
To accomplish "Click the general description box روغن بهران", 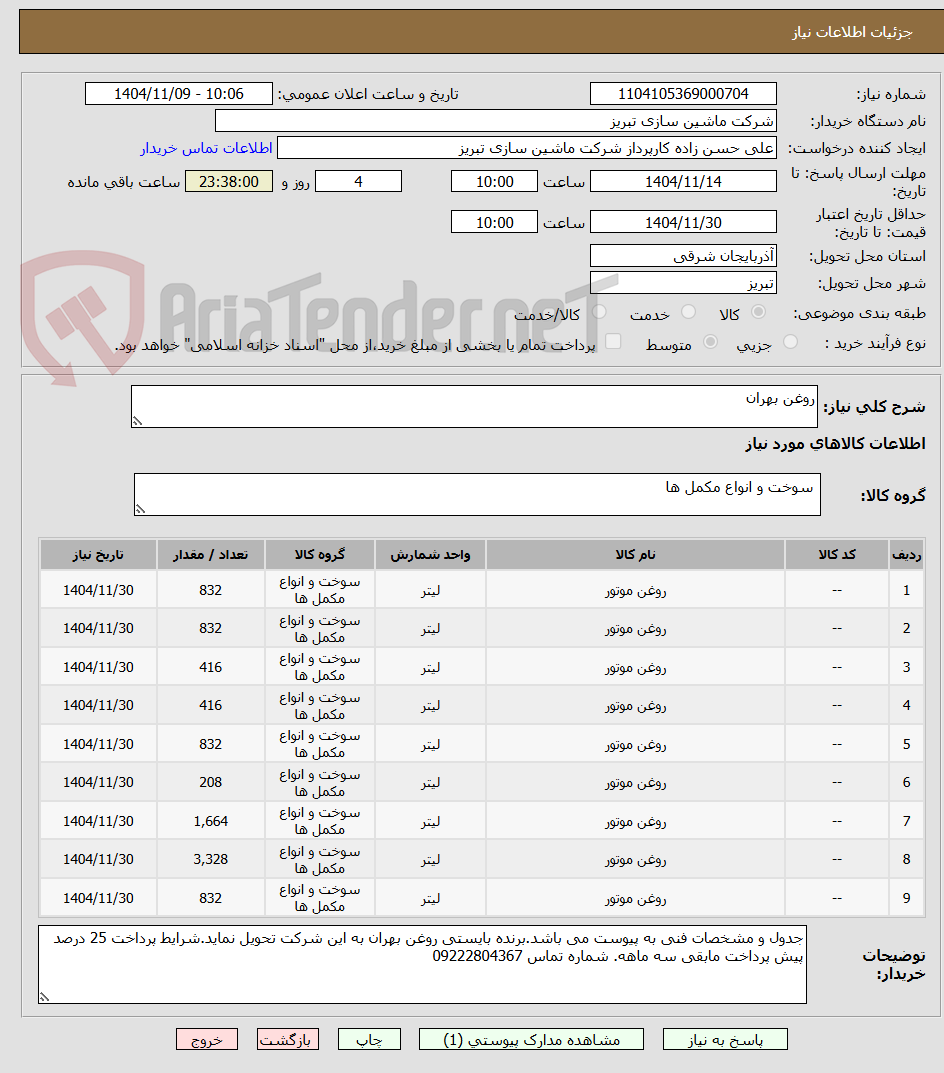I will 474,406.
